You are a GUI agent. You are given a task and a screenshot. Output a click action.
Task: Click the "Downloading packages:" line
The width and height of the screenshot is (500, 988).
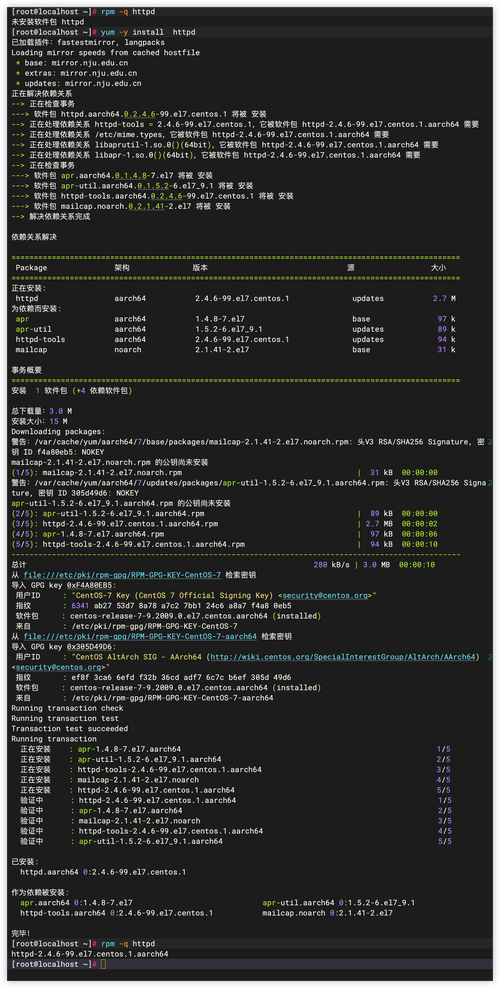click(59, 432)
